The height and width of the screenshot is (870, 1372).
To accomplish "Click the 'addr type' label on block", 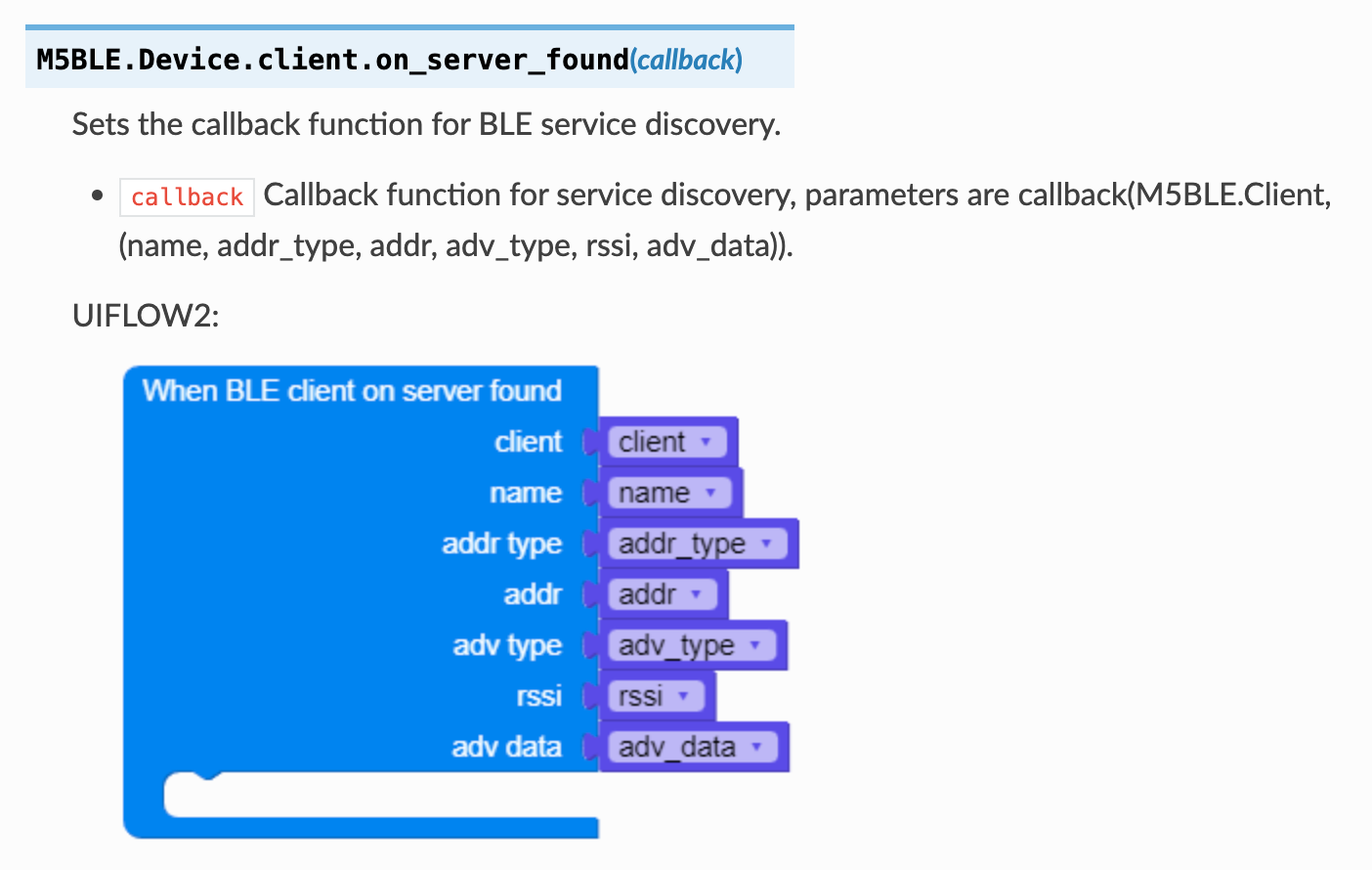I will coord(501,544).
